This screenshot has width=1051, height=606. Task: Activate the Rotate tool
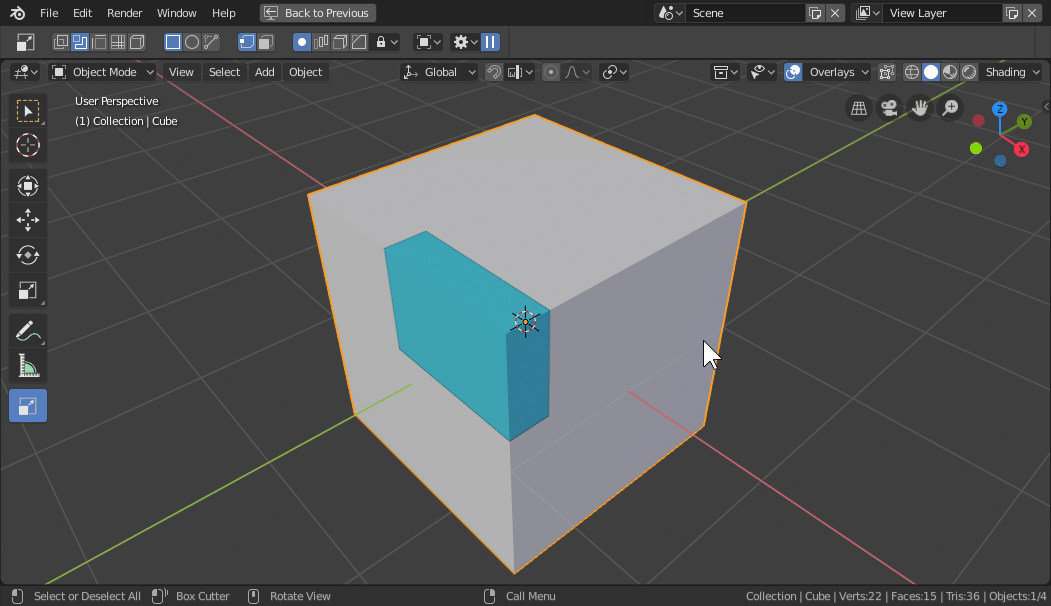click(28, 255)
